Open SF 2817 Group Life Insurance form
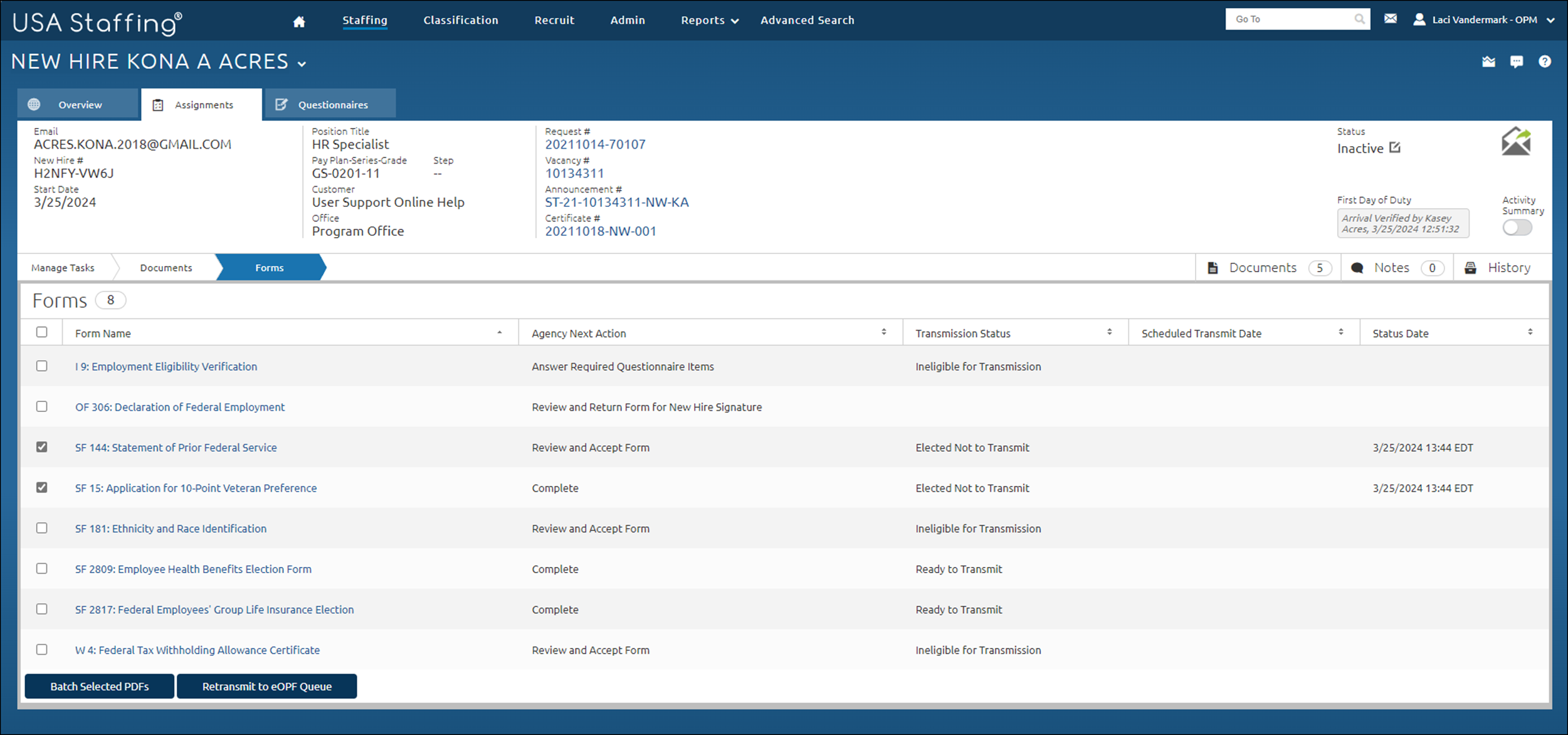Viewport: 1568px width, 735px height. [x=214, y=610]
